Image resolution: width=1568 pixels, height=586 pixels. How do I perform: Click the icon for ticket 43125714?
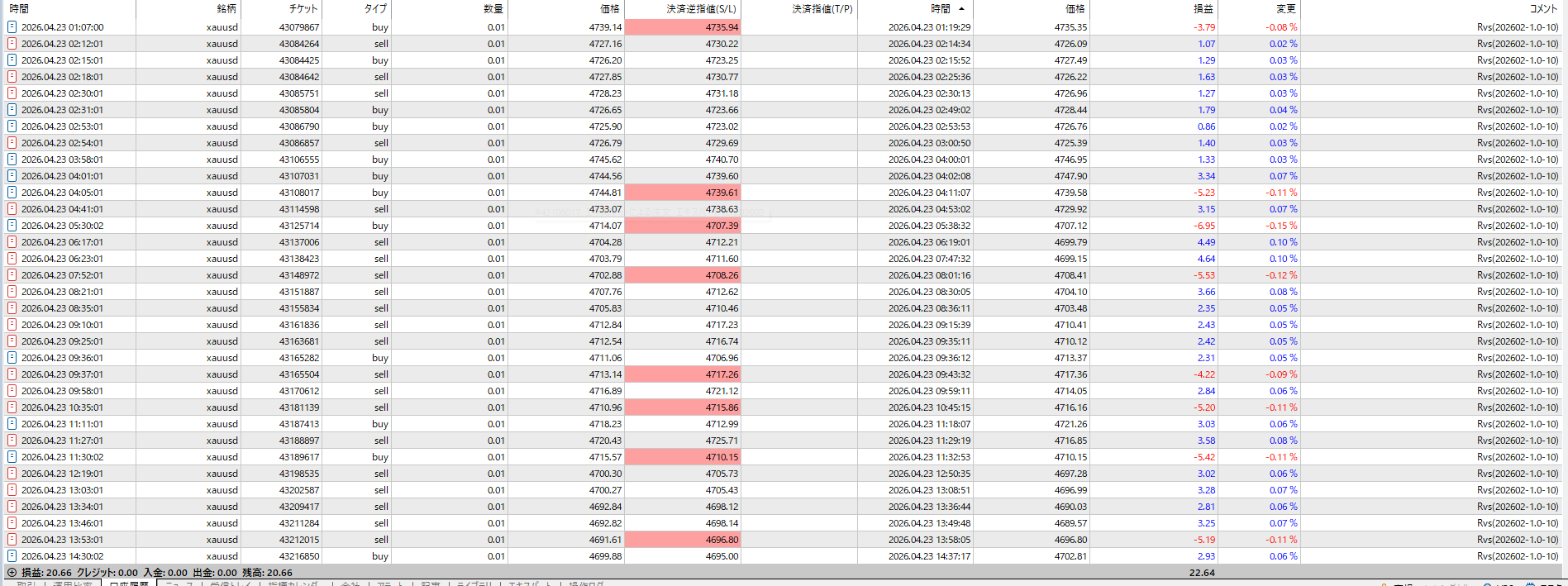point(12,226)
